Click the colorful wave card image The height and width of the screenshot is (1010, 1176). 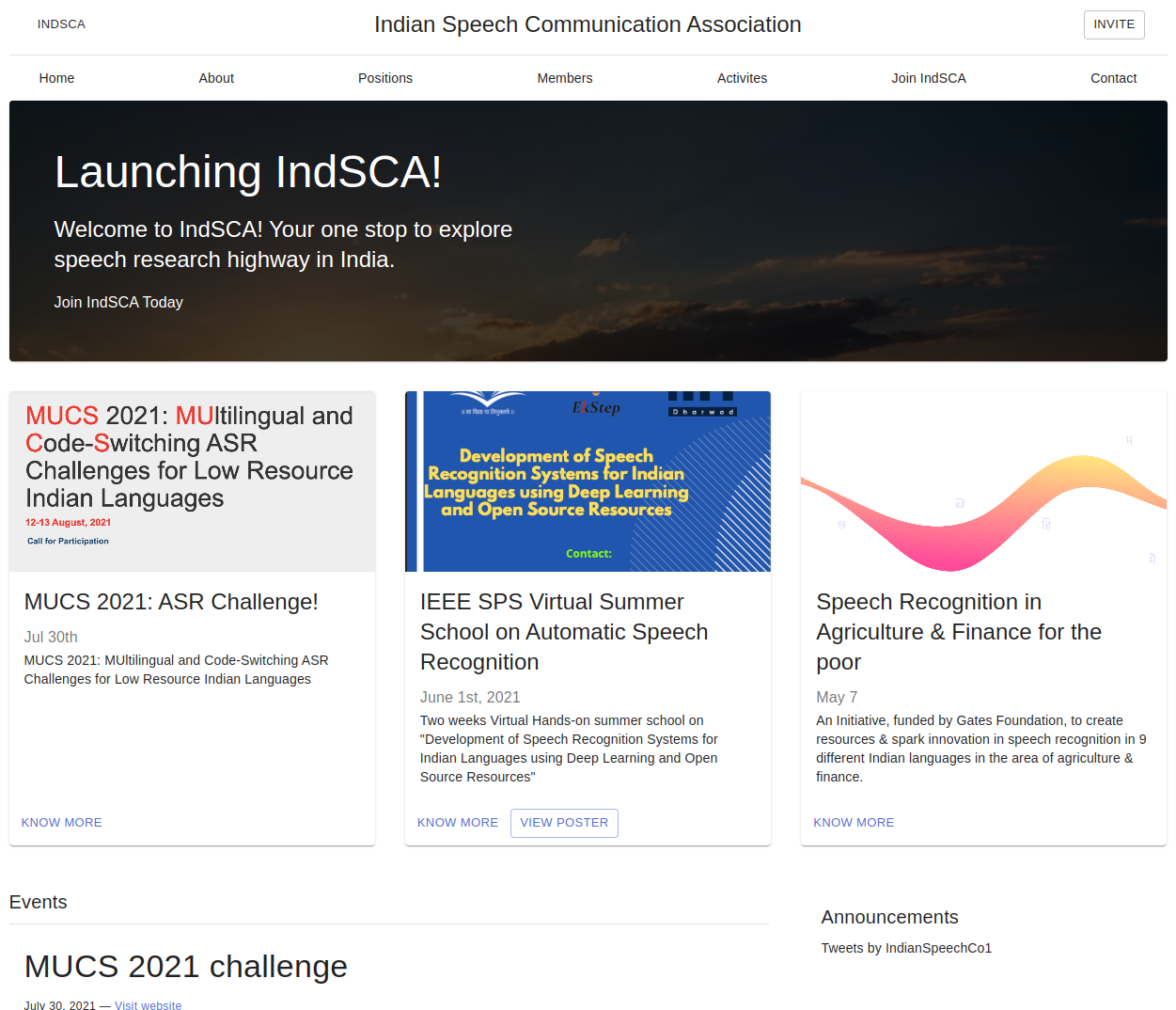pos(983,481)
